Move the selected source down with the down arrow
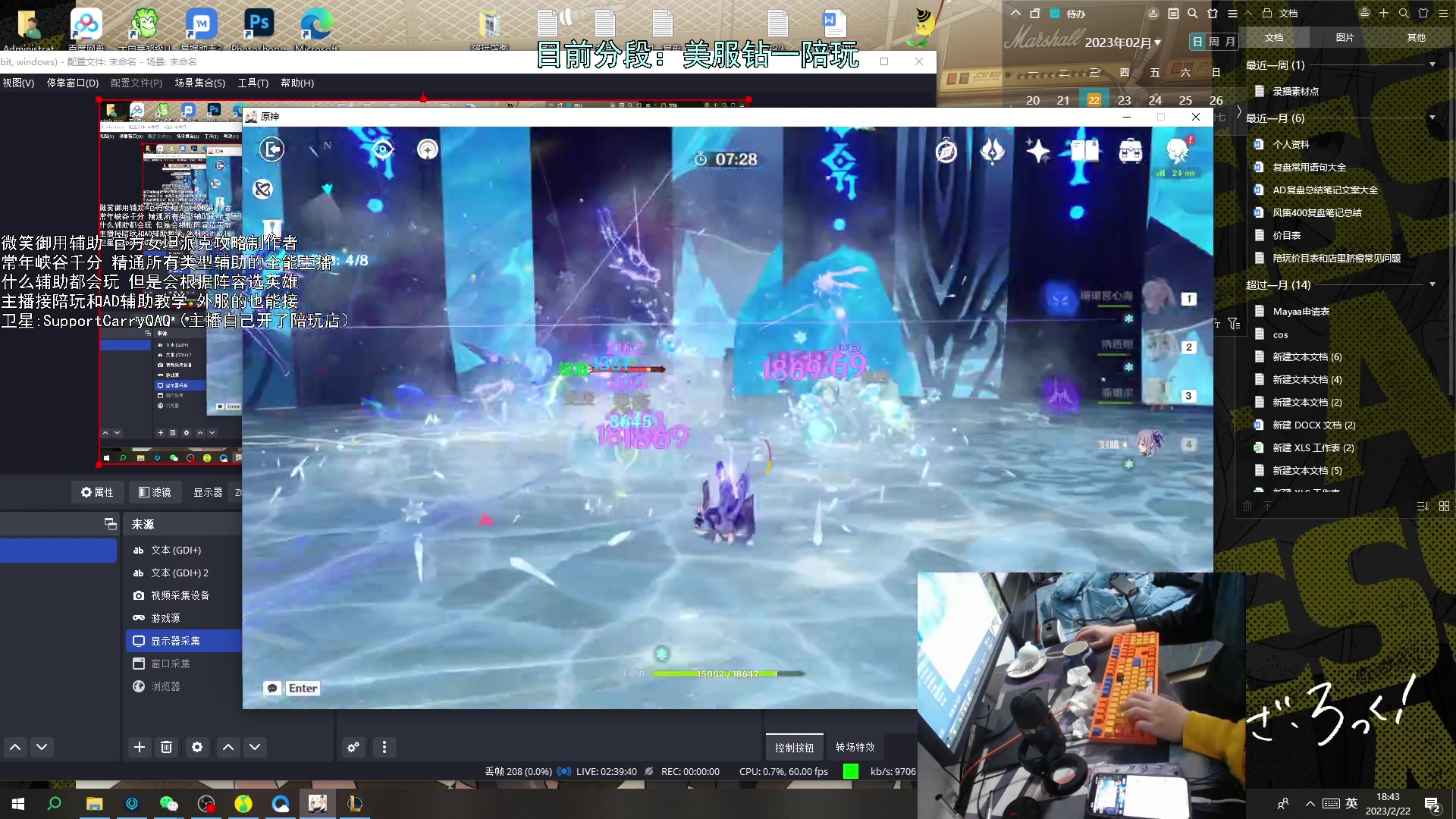 255,747
